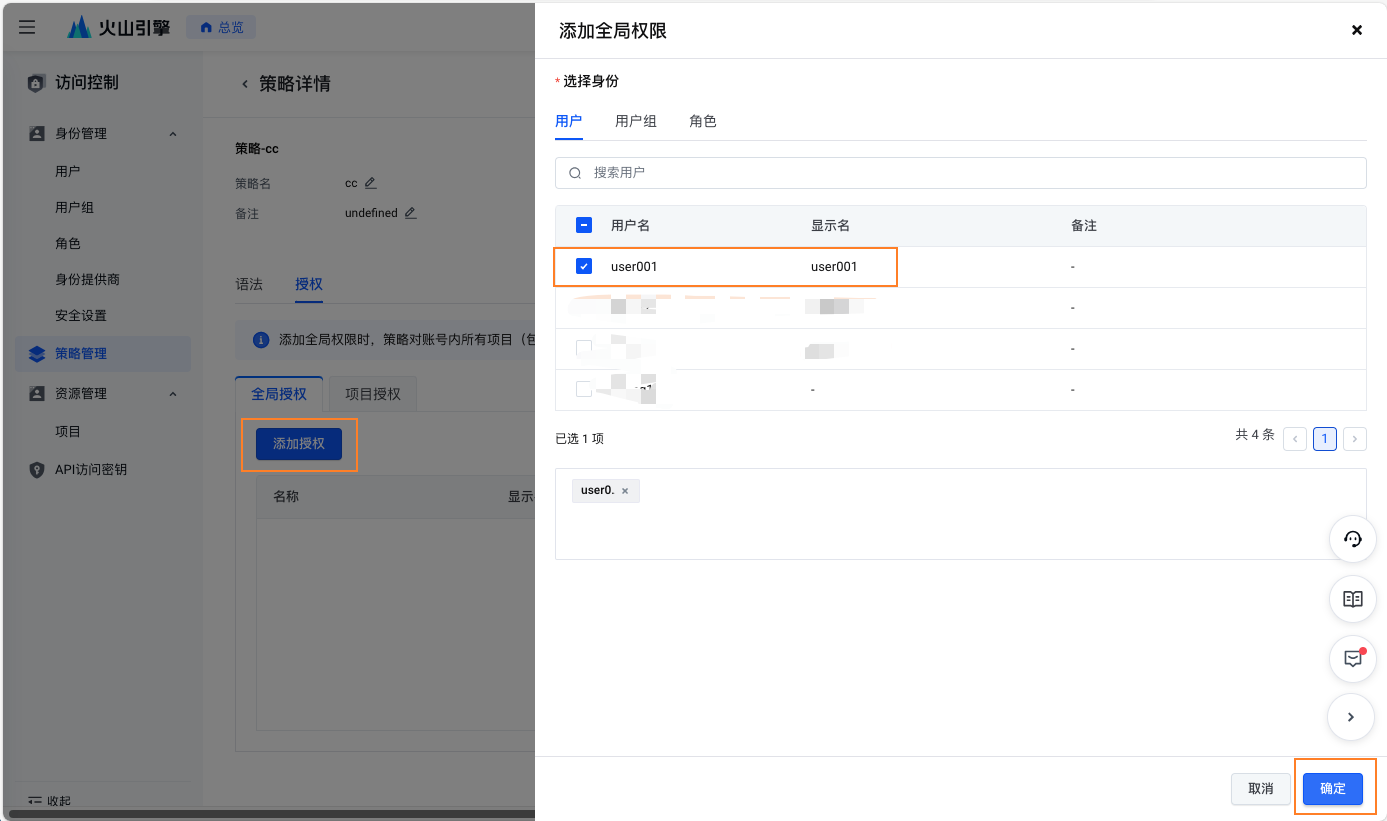Go to the 总览 overview page
Viewport: 1387px width, 821px height.
221,27
